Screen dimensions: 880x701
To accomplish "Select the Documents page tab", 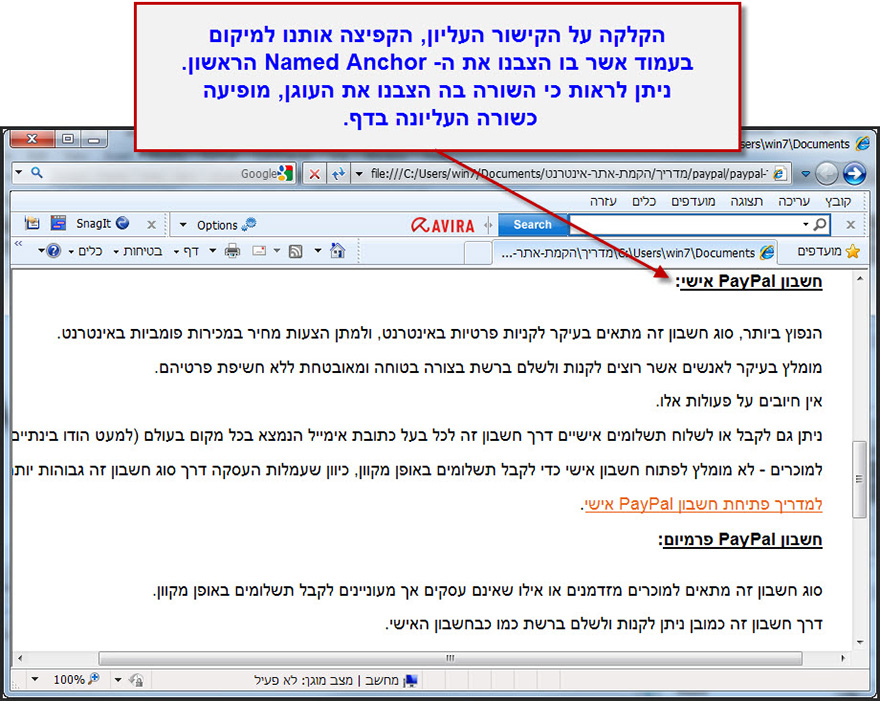I will point(636,253).
